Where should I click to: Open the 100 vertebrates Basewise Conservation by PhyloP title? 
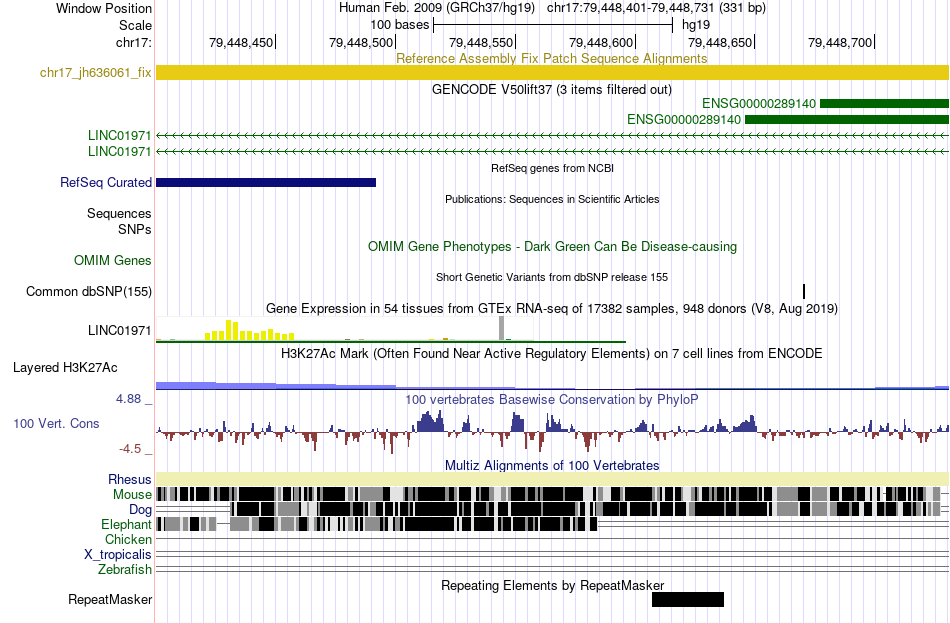(x=552, y=399)
